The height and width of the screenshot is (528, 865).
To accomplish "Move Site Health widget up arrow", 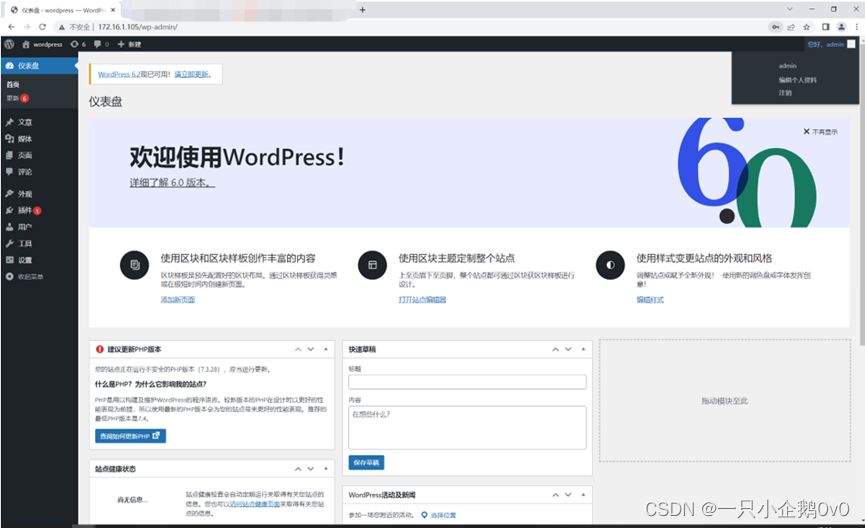I will pos(298,469).
